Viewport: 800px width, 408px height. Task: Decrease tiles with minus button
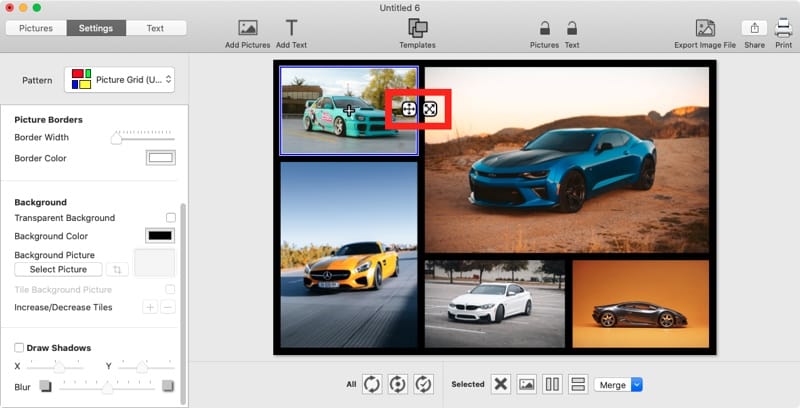[168, 307]
